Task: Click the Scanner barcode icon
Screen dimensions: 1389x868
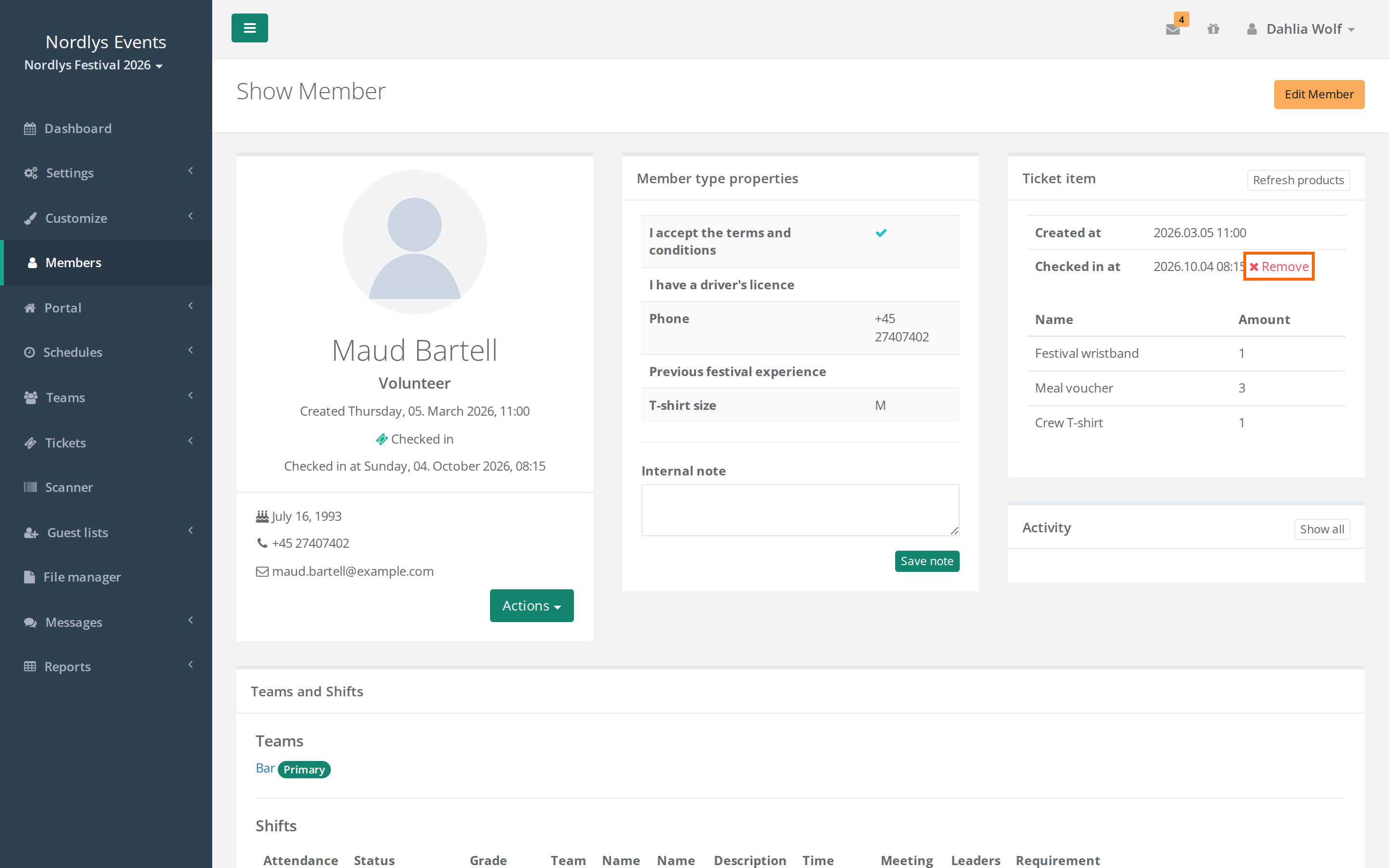Action: coord(30,488)
